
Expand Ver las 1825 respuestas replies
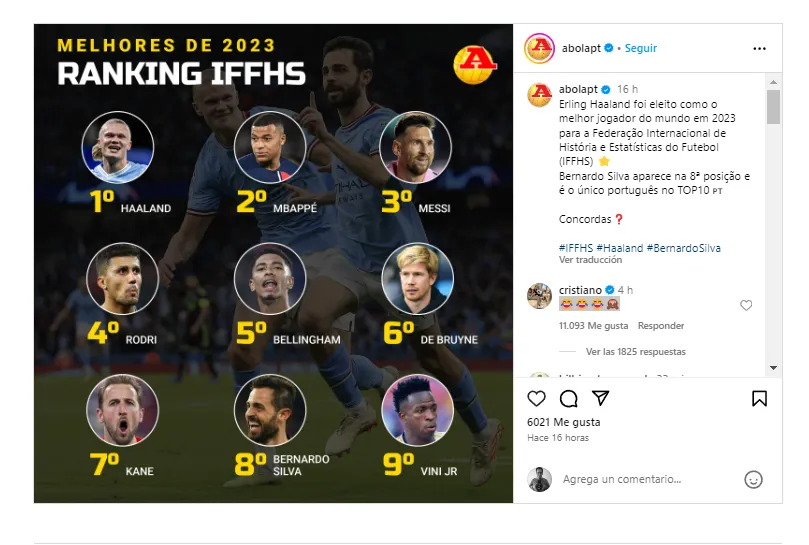coord(635,352)
